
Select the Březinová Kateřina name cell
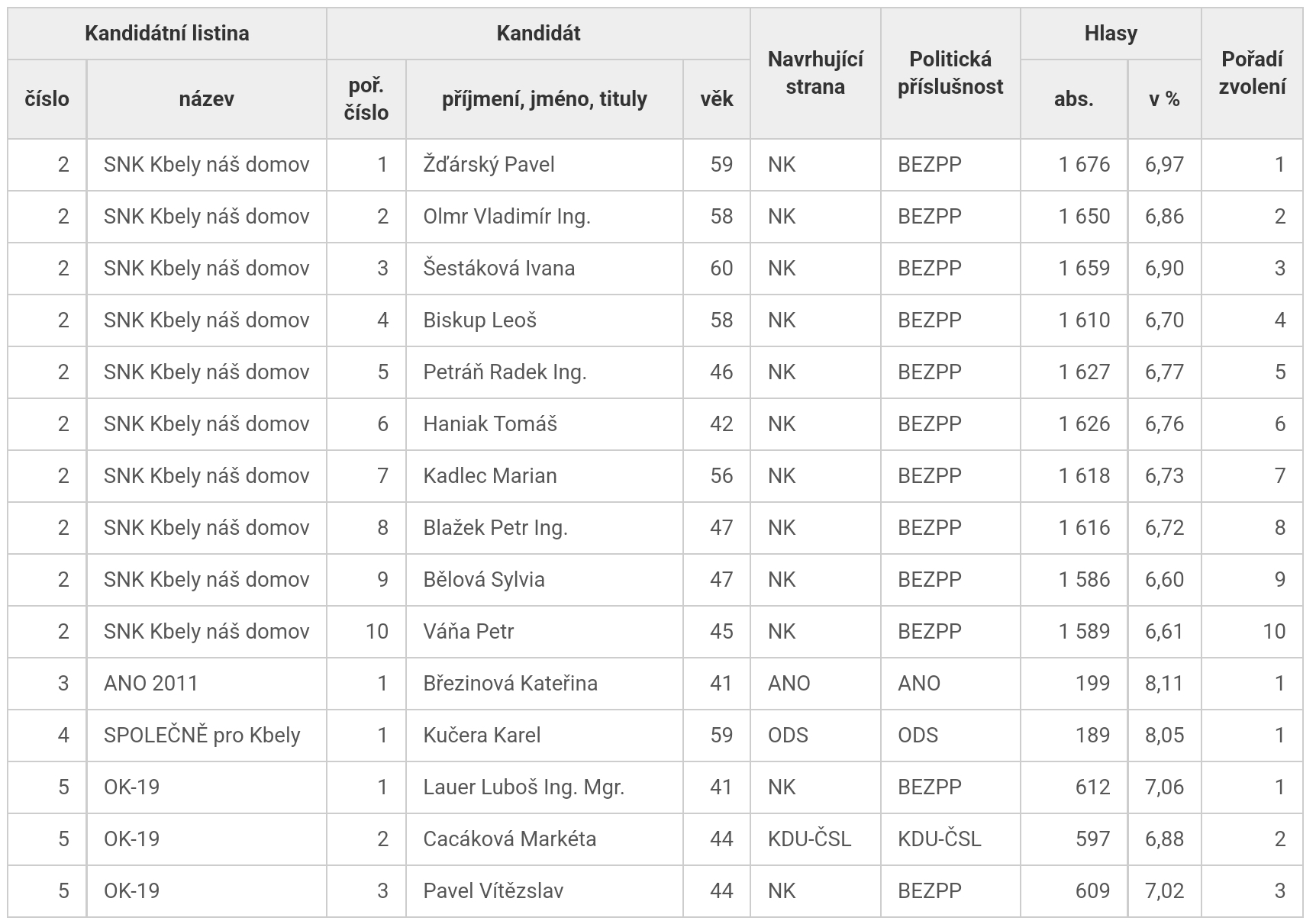pos(510,684)
